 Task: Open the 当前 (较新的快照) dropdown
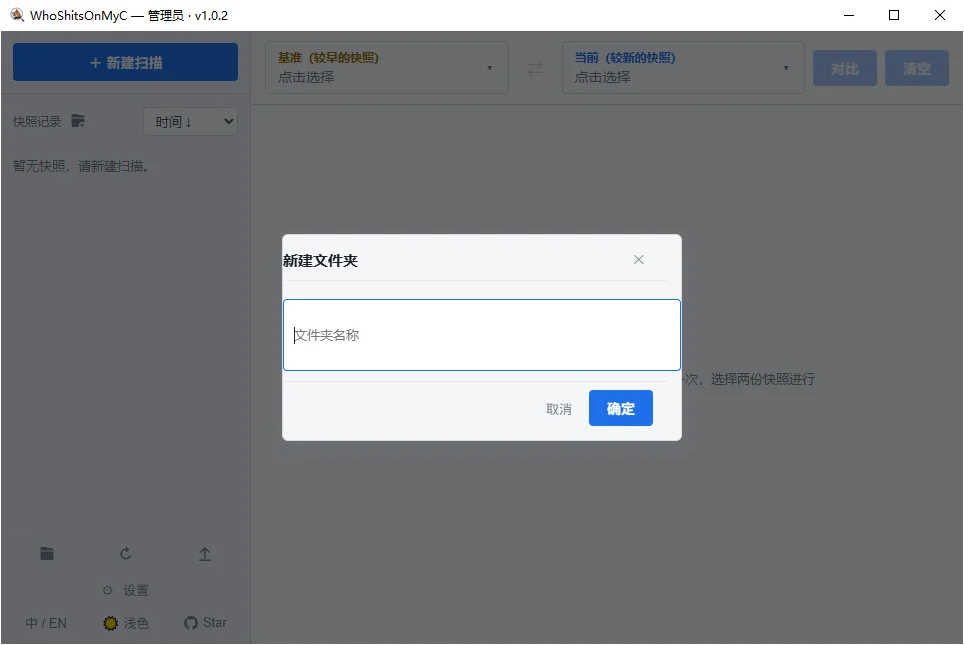click(x=683, y=68)
